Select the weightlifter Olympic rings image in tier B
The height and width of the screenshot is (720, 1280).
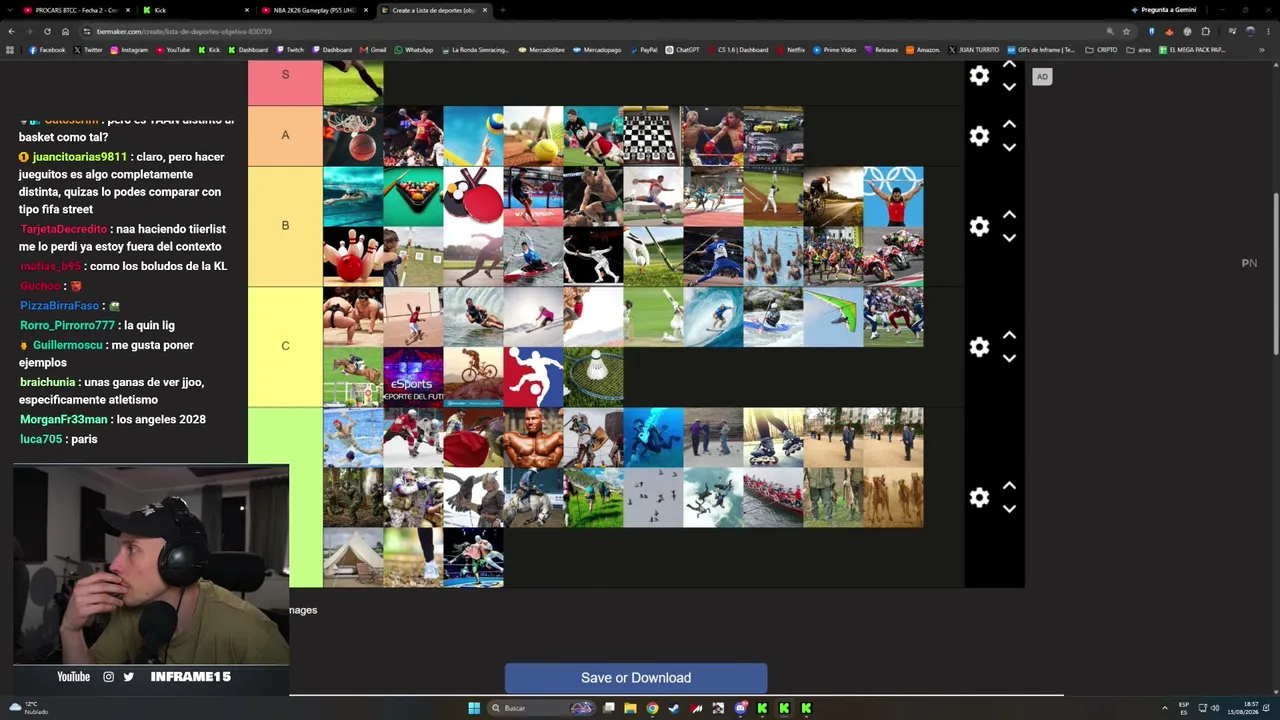point(893,196)
